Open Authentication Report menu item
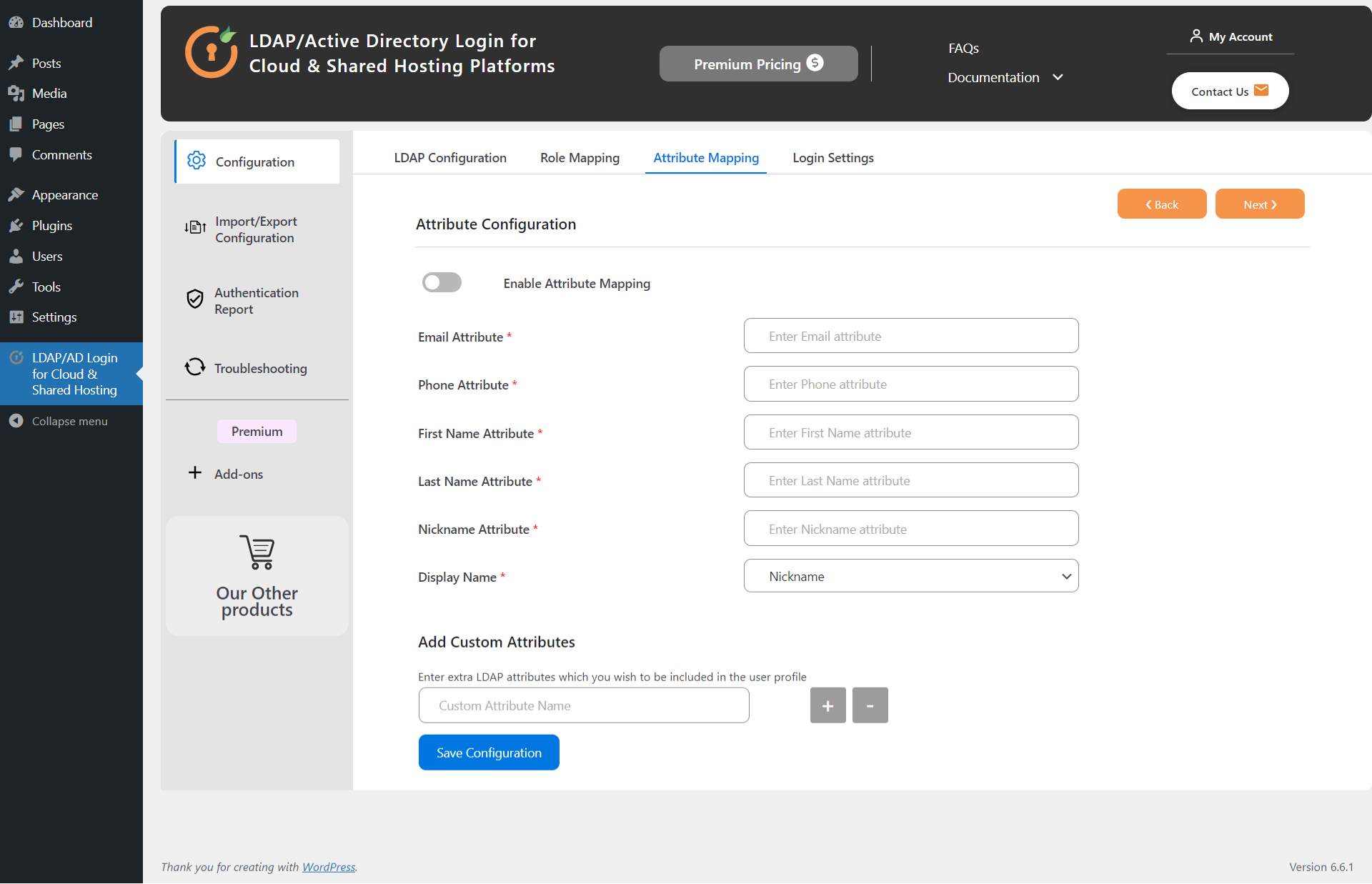 click(x=257, y=301)
